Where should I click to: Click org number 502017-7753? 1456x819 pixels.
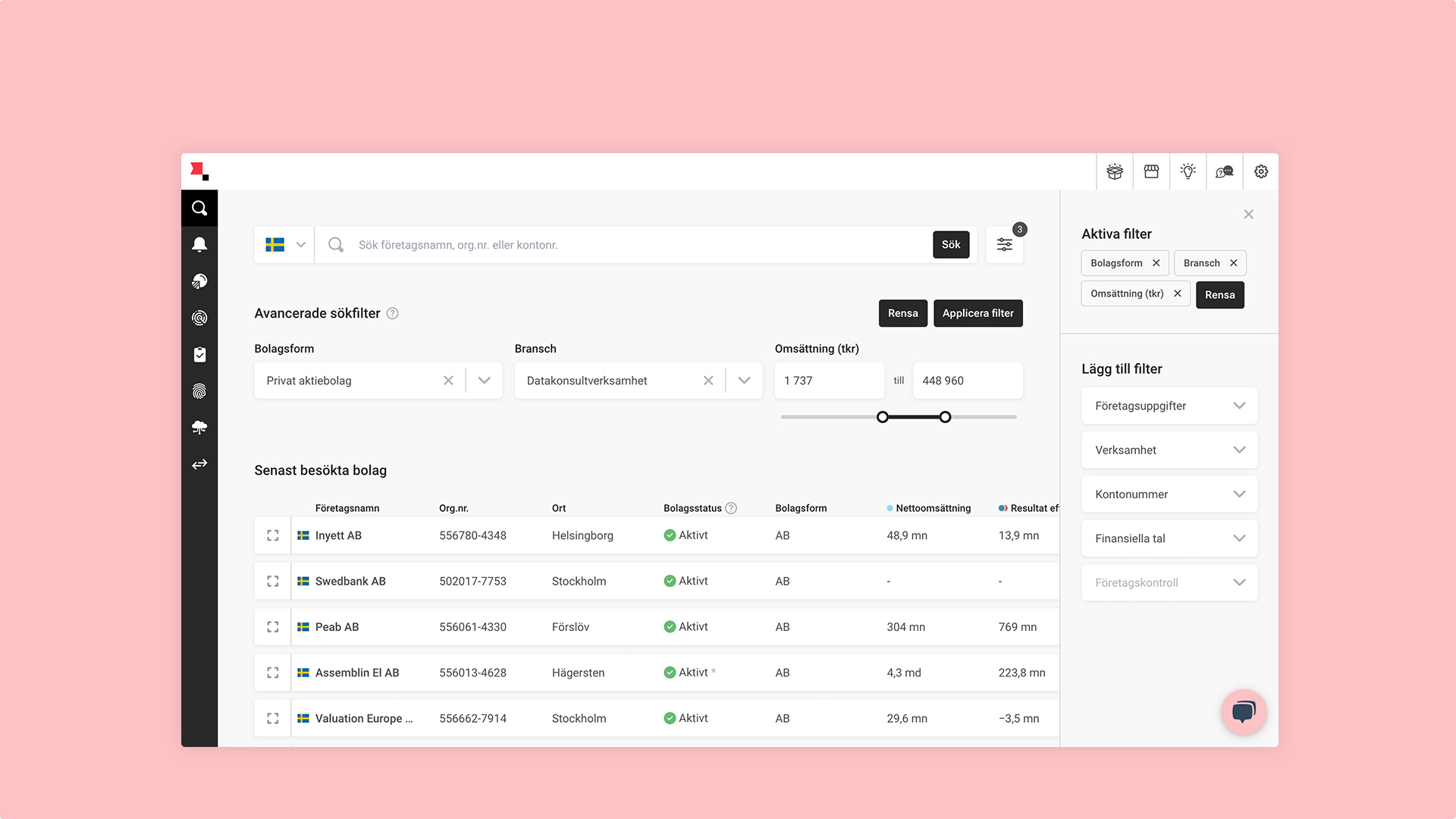click(472, 581)
